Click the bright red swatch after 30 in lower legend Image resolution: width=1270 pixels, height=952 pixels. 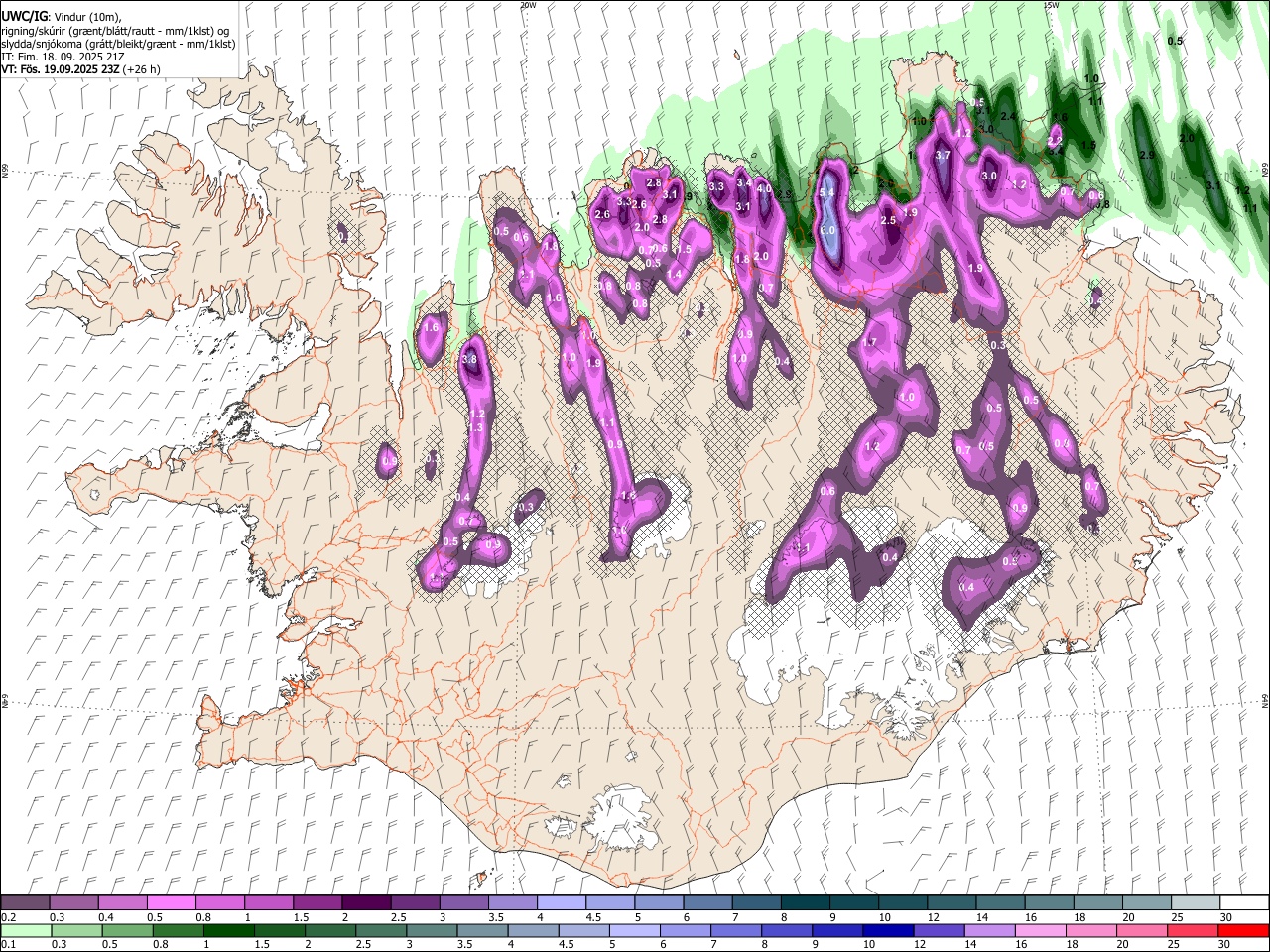pos(1244,930)
